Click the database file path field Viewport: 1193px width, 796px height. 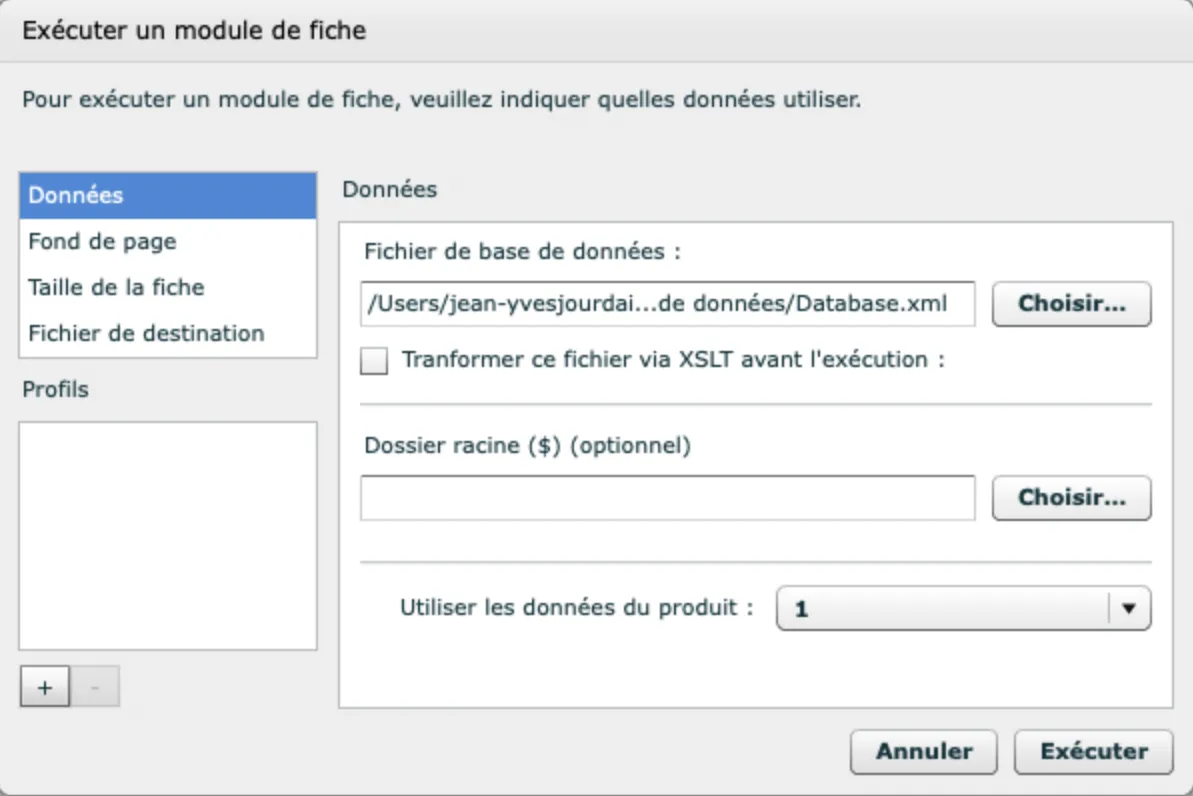tap(667, 304)
